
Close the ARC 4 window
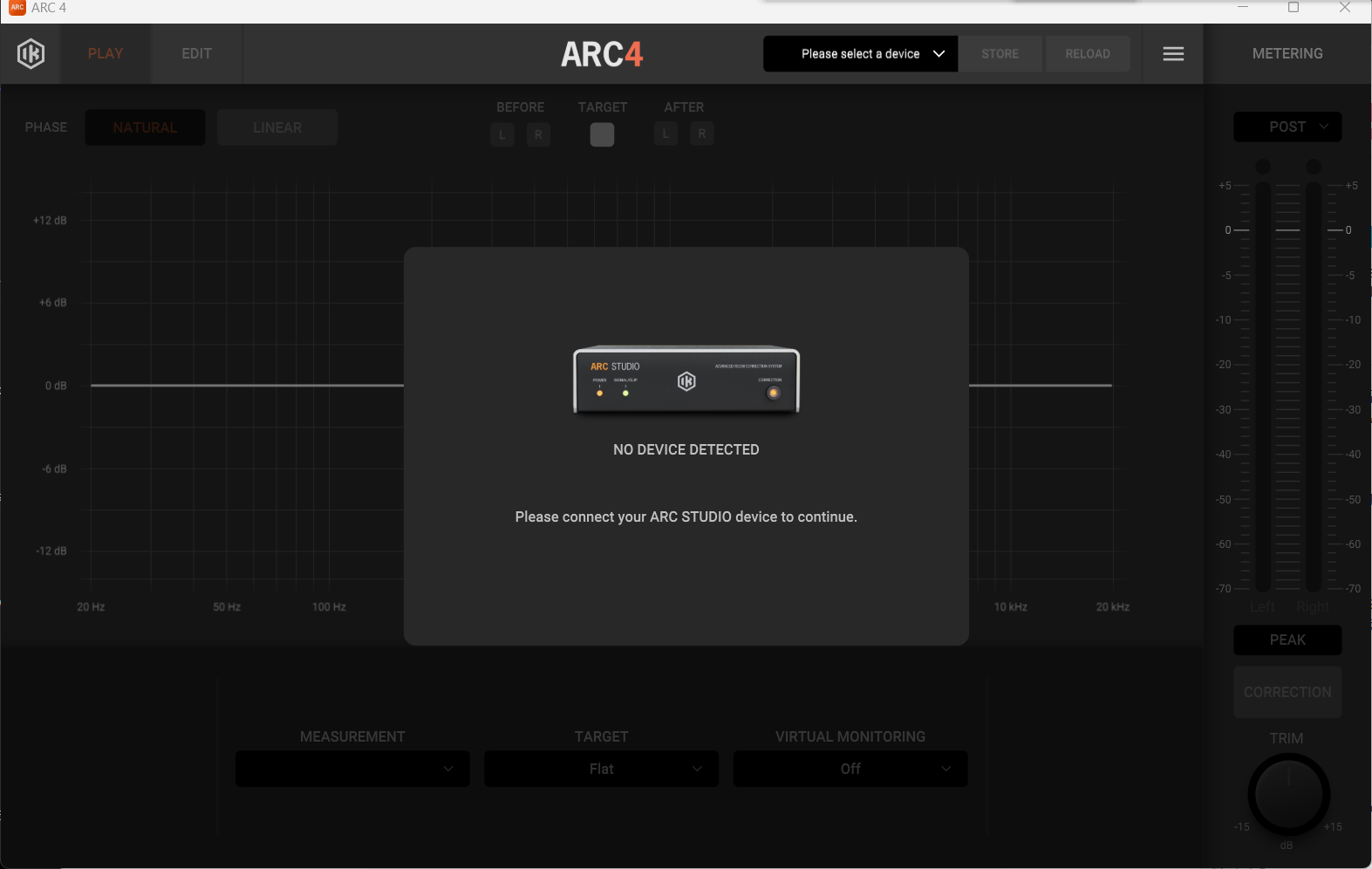(x=1345, y=8)
